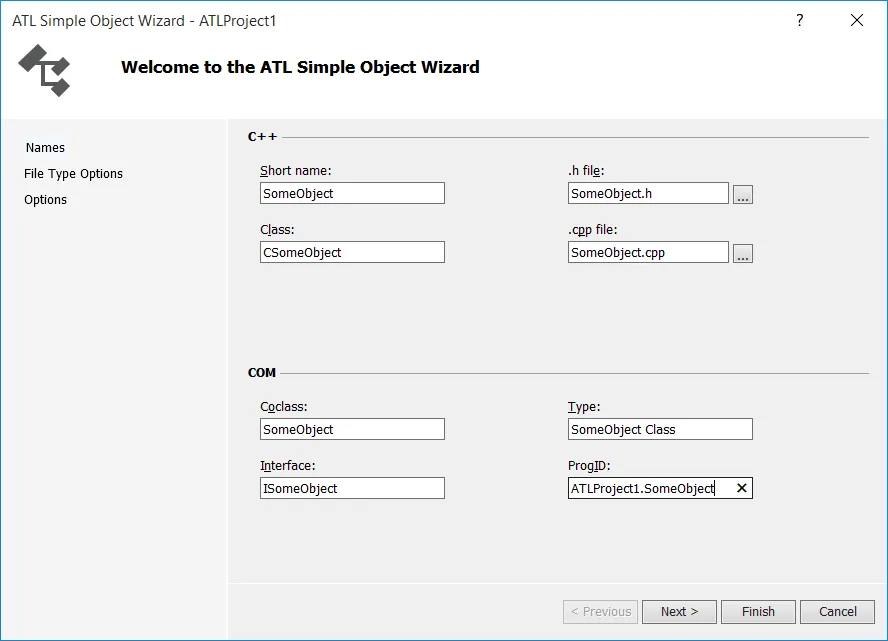The height and width of the screenshot is (641, 888).
Task: Focus the Class name input
Action: click(x=351, y=253)
